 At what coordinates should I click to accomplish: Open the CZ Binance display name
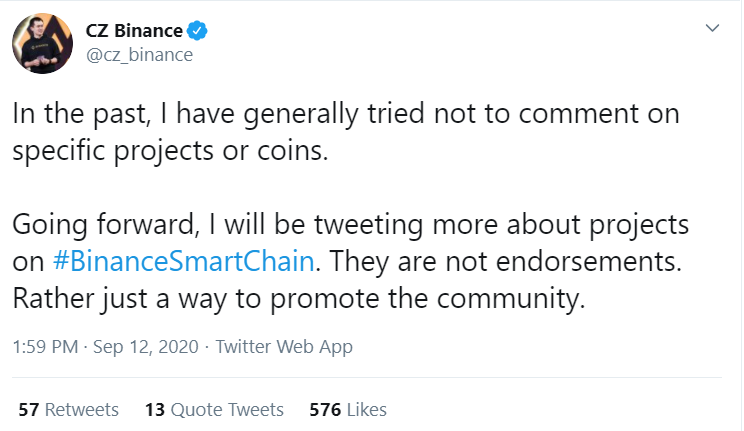pos(135,32)
